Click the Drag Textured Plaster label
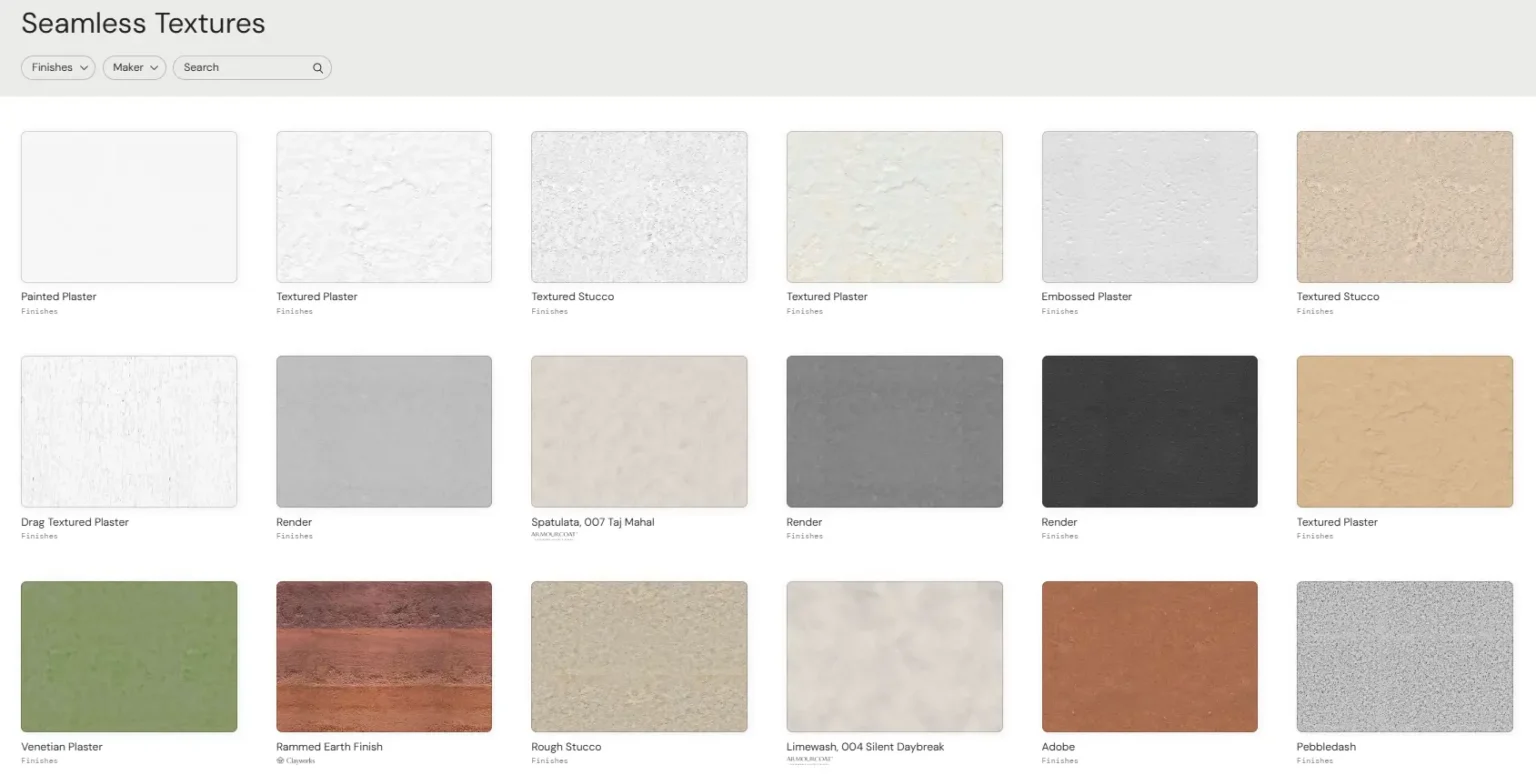 tap(75, 522)
